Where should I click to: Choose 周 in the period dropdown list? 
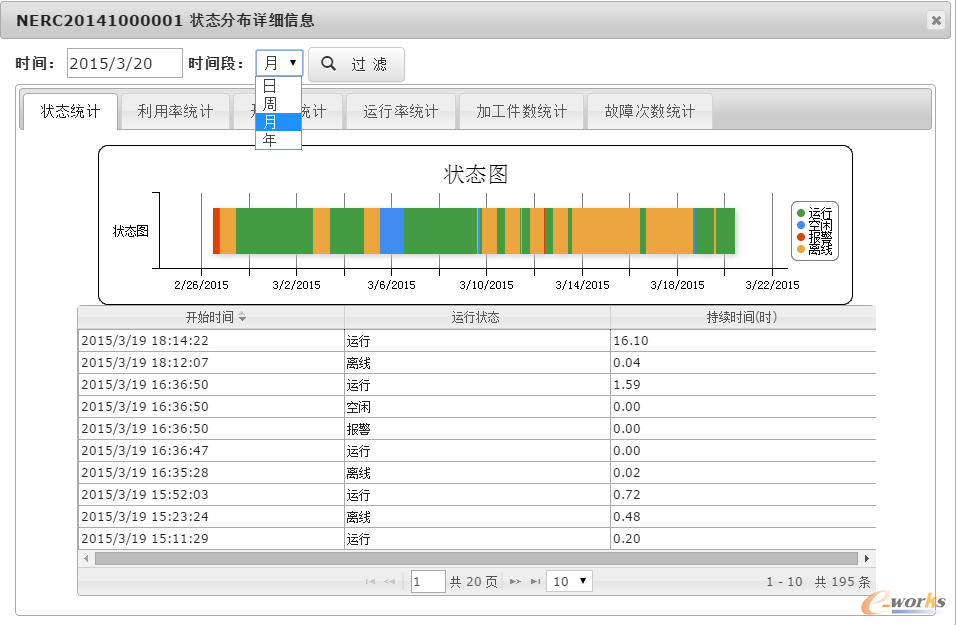(x=279, y=104)
